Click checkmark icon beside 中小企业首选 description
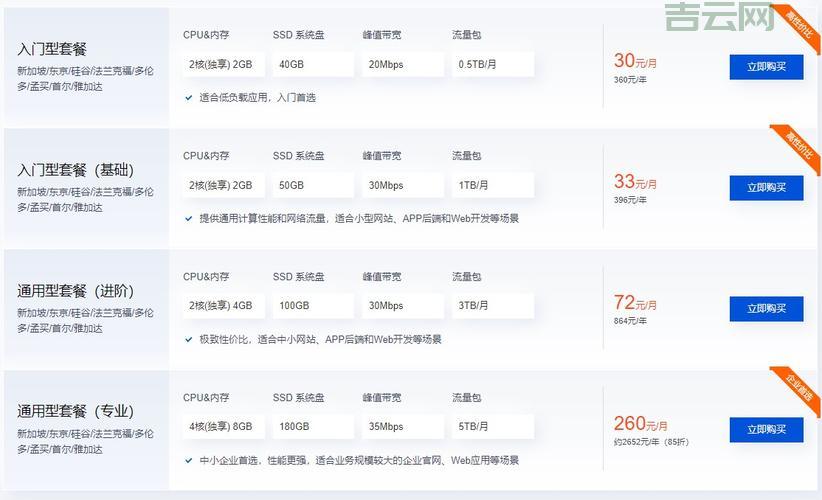This screenshot has width=822, height=500. coord(189,460)
